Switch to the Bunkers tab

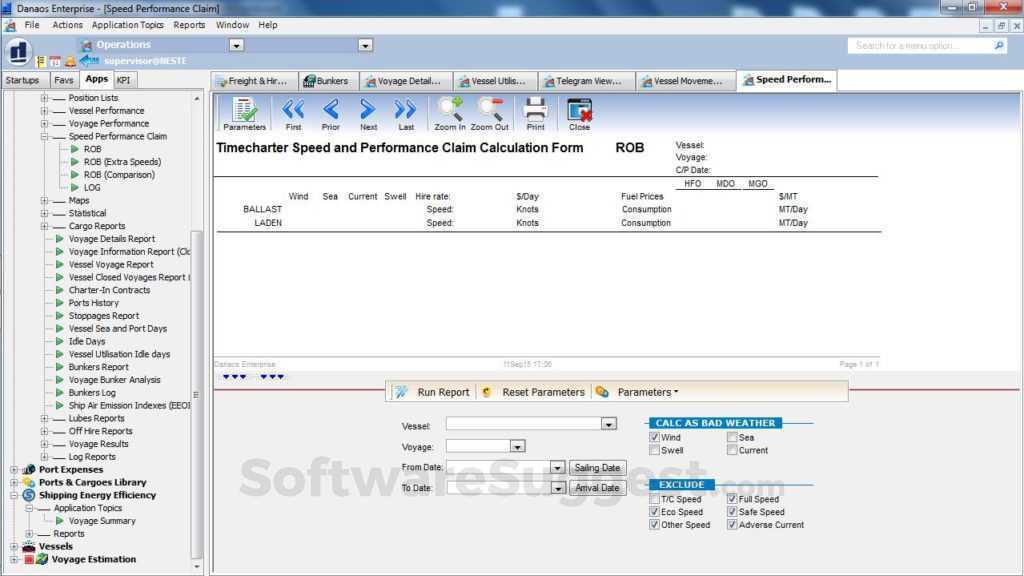click(328, 80)
